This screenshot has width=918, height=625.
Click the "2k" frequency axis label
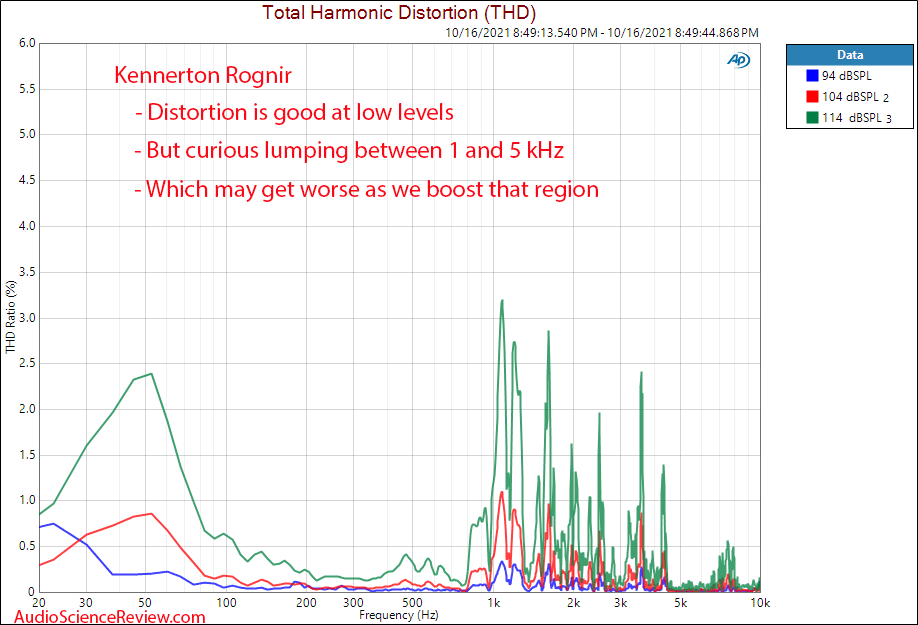(573, 603)
